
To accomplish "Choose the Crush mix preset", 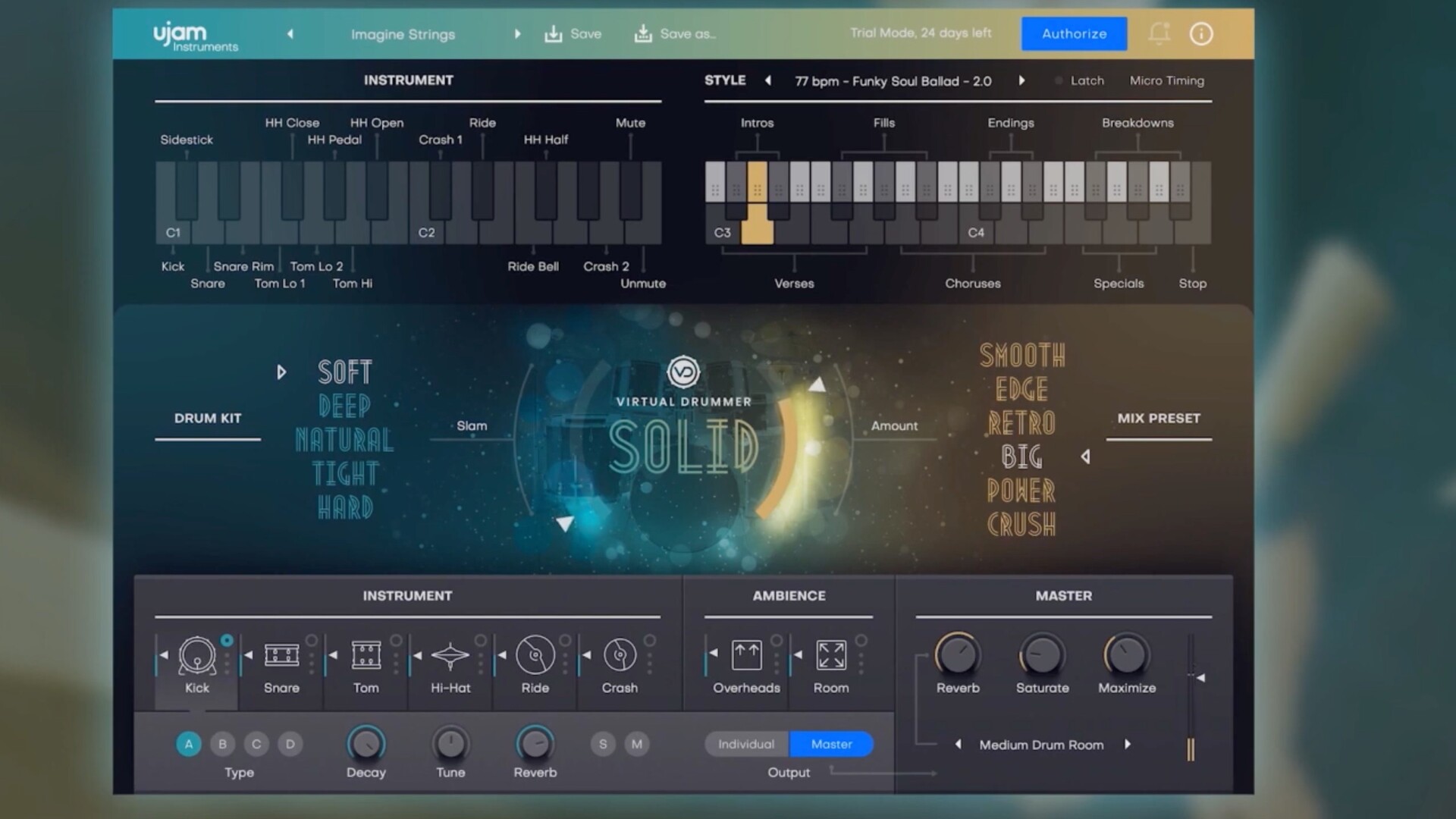I will click(x=1021, y=524).
